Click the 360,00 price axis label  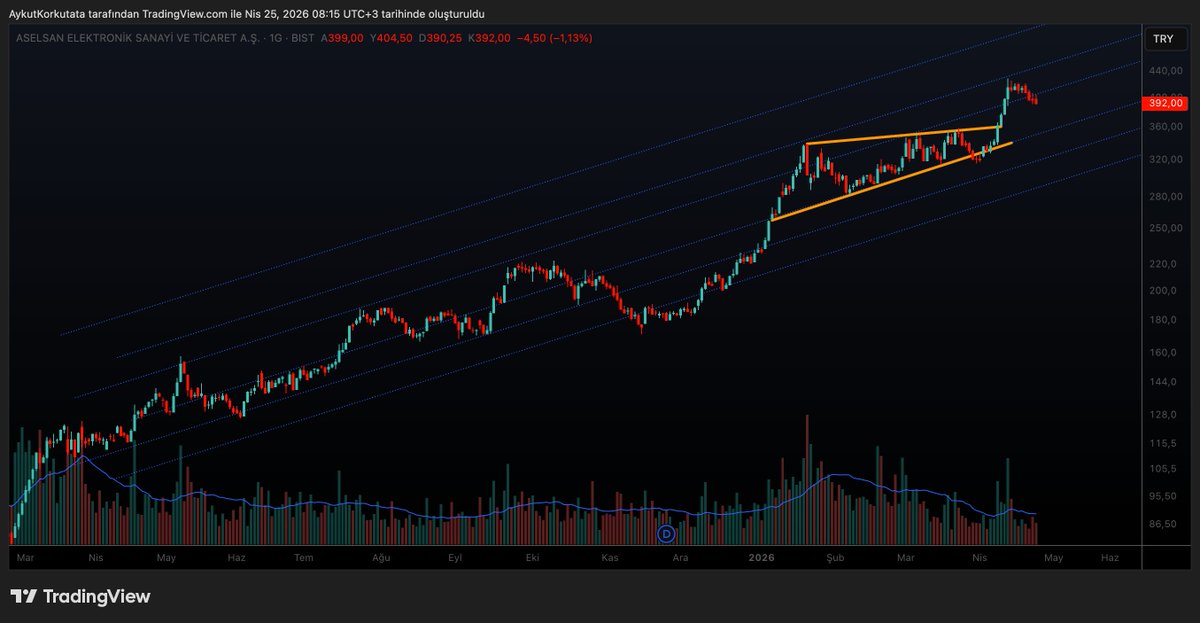[1165, 127]
